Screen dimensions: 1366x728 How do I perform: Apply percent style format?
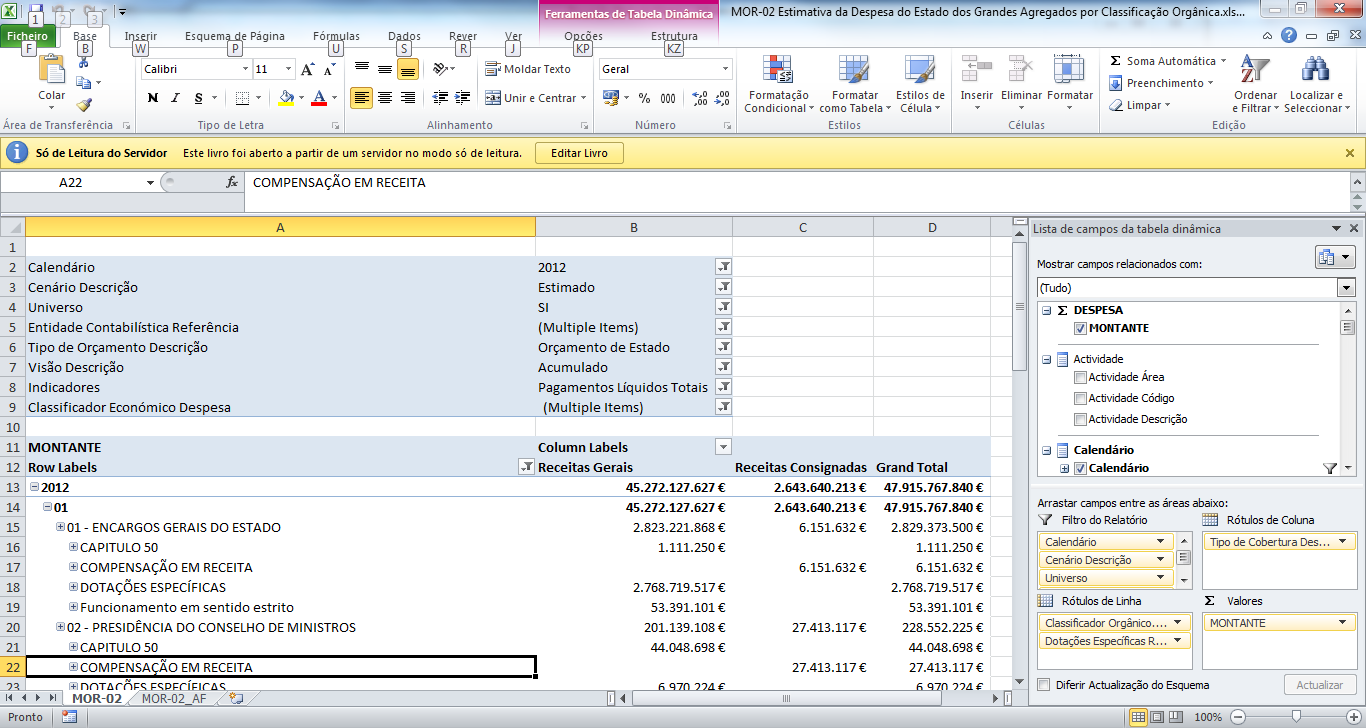pyautogui.click(x=644, y=98)
